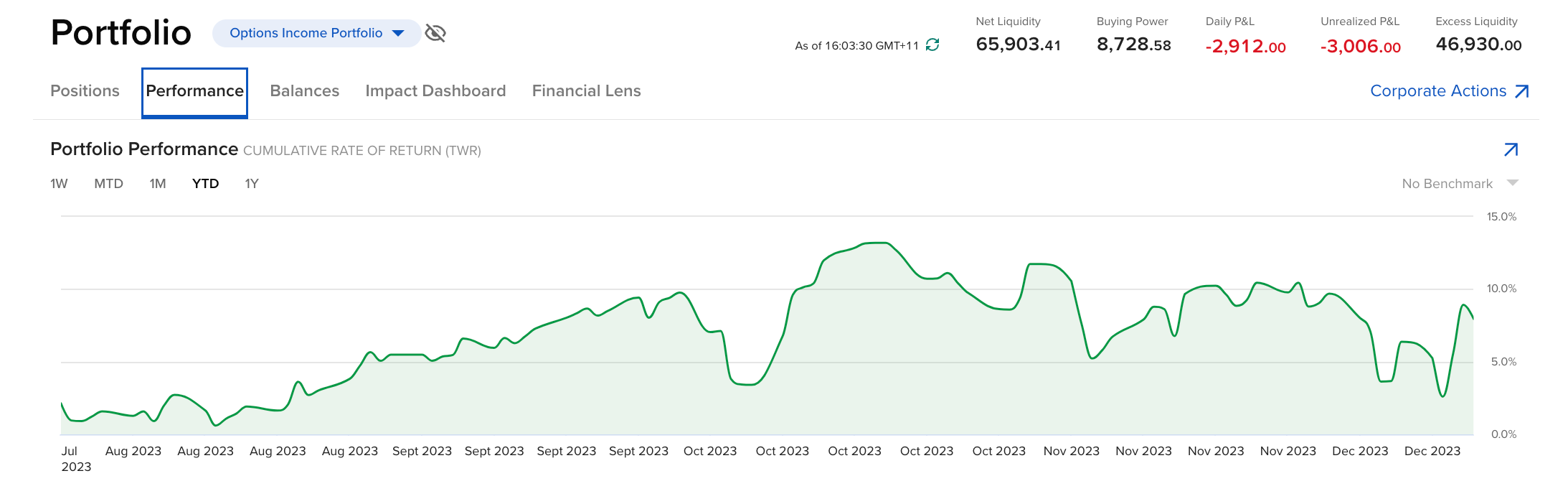Click the last Dec 2023 axis label
This screenshot has width=1568, height=504.
point(1432,451)
